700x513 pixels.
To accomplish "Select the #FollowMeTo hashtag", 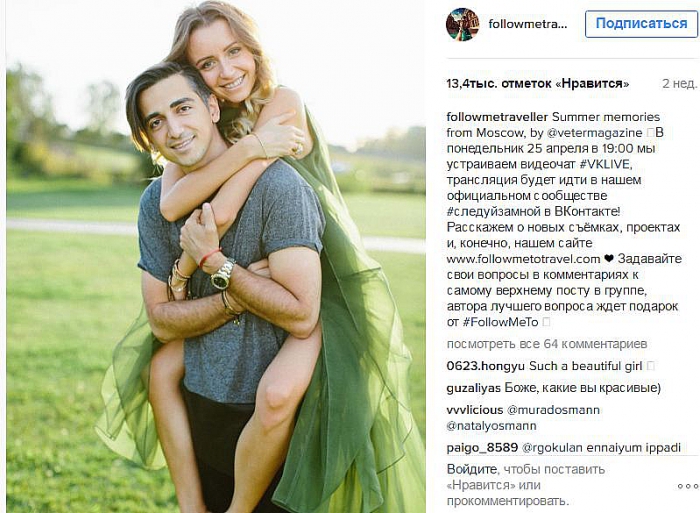I will coord(500,322).
